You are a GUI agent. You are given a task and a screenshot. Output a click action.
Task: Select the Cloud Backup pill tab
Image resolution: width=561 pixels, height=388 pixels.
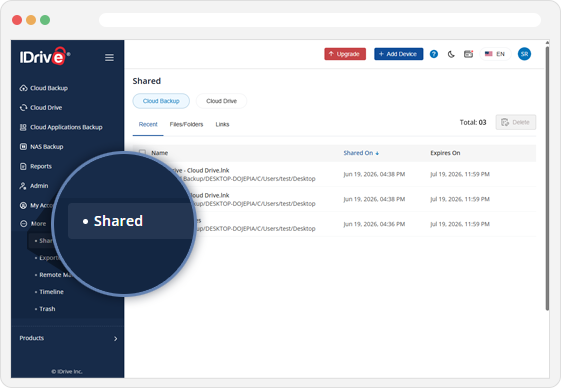tap(161, 101)
